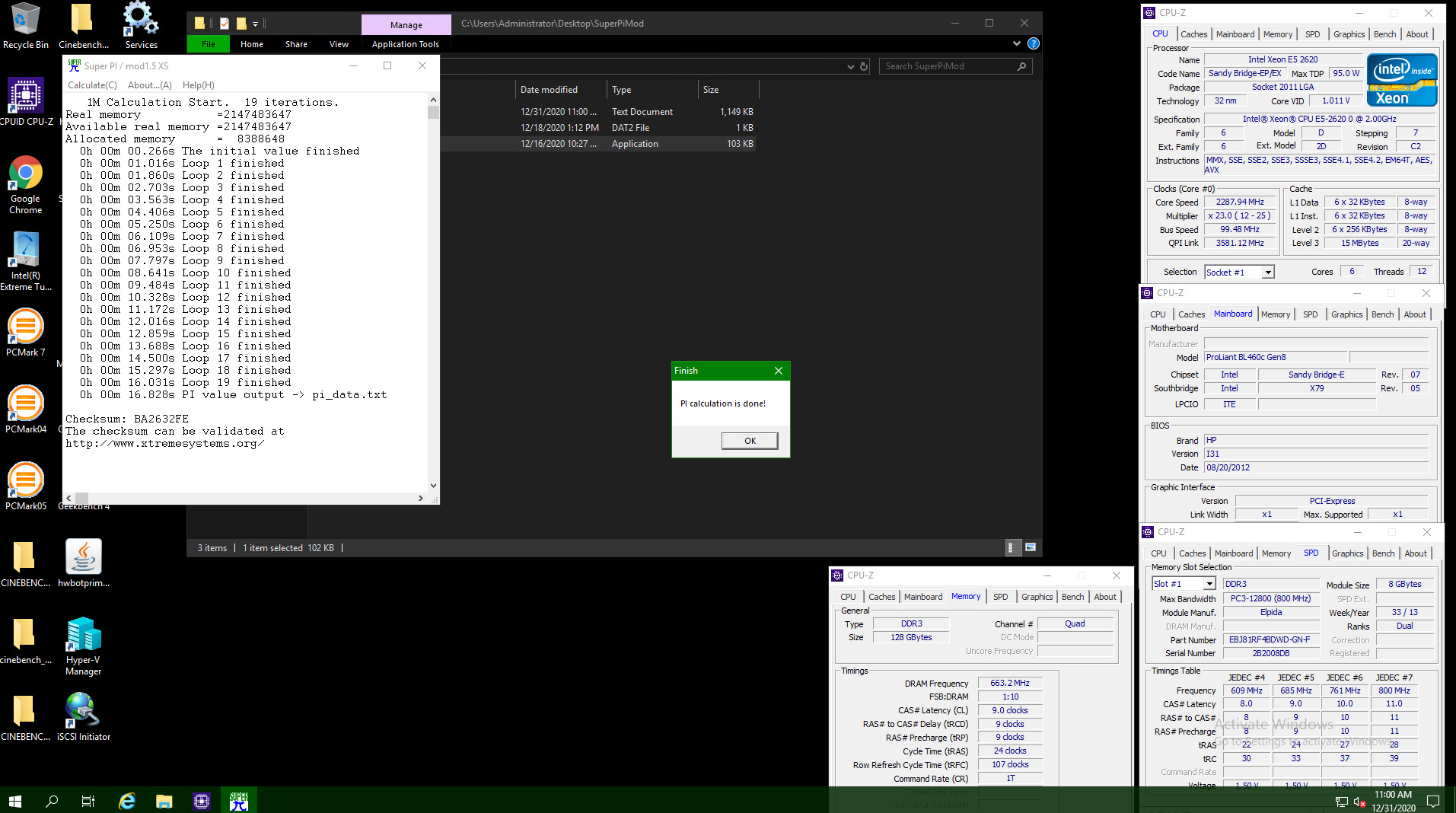The image size is (1456, 813).
Task: Open quick access toolbar customize arrow
Action: (x=256, y=24)
